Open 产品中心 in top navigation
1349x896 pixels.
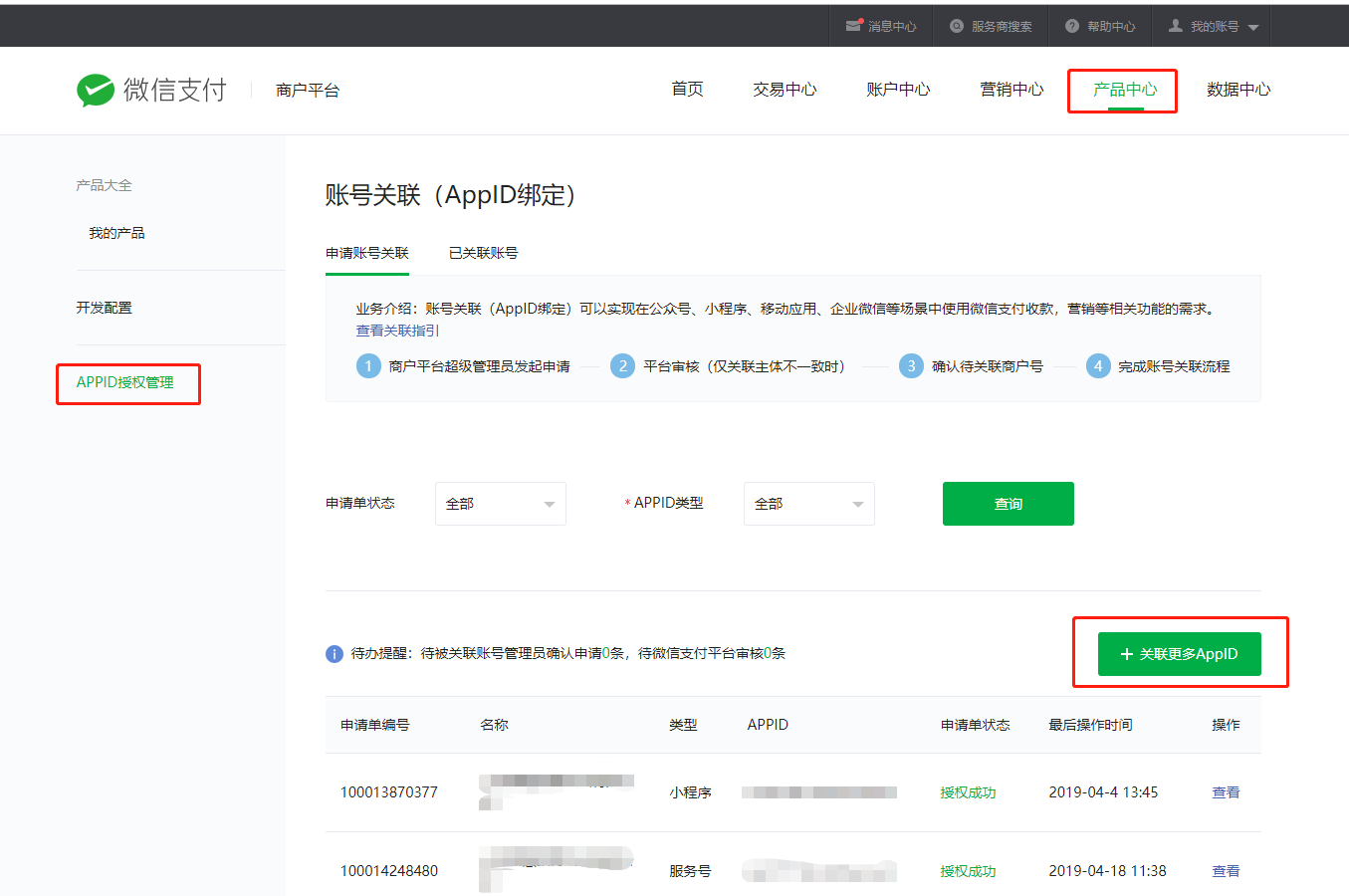click(1126, 90)
